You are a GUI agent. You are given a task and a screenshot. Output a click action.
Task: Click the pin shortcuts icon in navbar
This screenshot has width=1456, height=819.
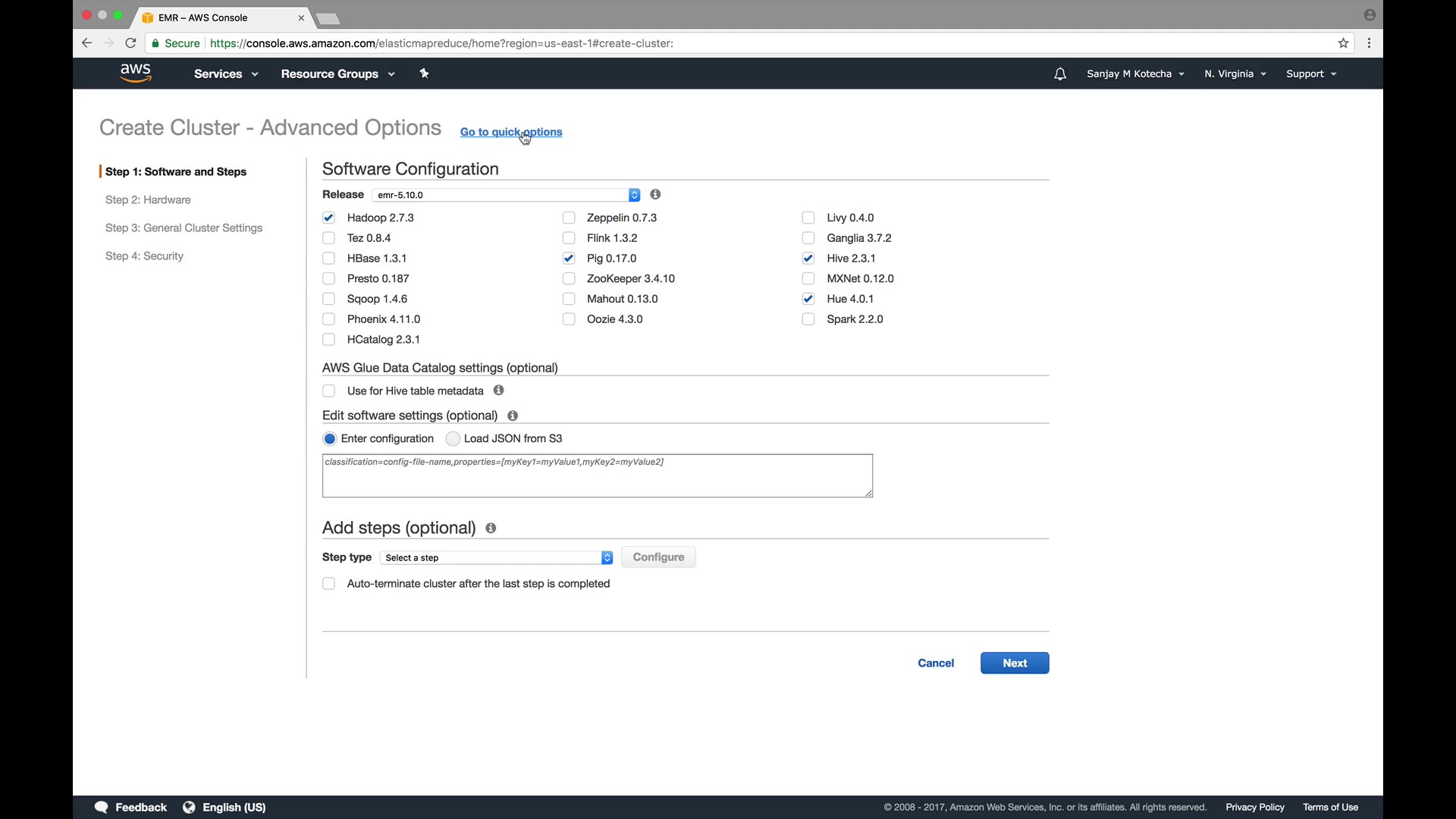[x=424, y=74]
